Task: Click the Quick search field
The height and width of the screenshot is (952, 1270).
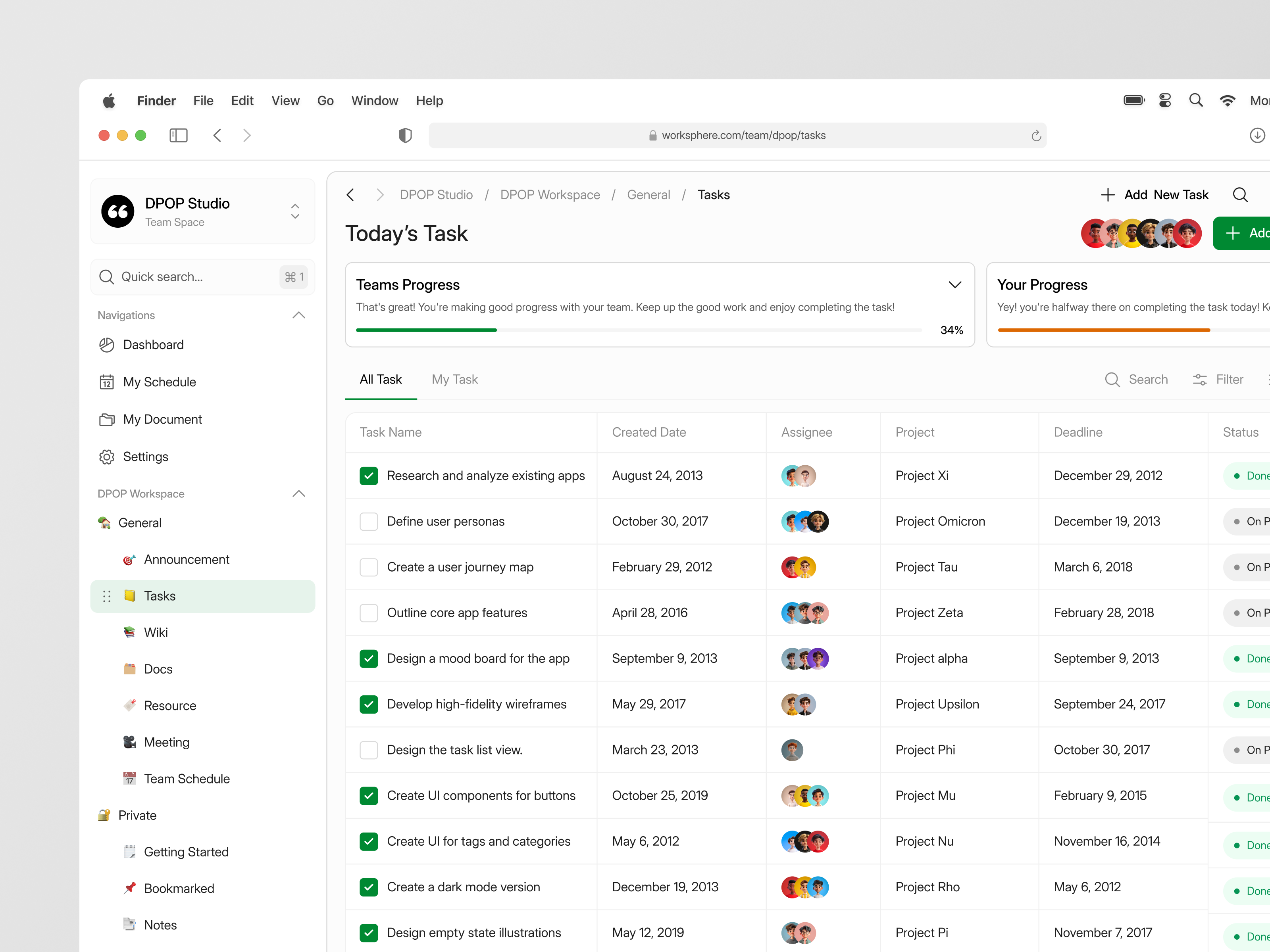Action: click(x=189, y=276)
